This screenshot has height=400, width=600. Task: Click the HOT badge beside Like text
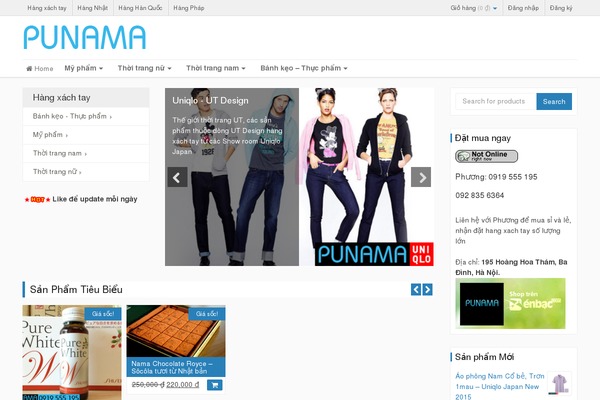point(38,199)
